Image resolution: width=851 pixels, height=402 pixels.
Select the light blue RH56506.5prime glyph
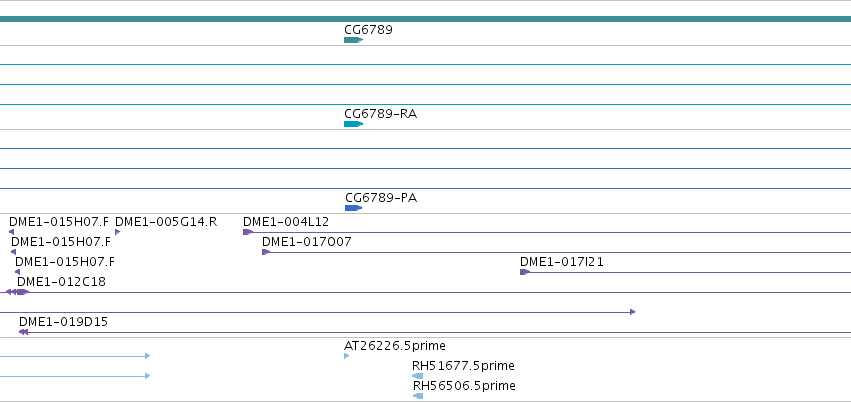tap(418, 397)
